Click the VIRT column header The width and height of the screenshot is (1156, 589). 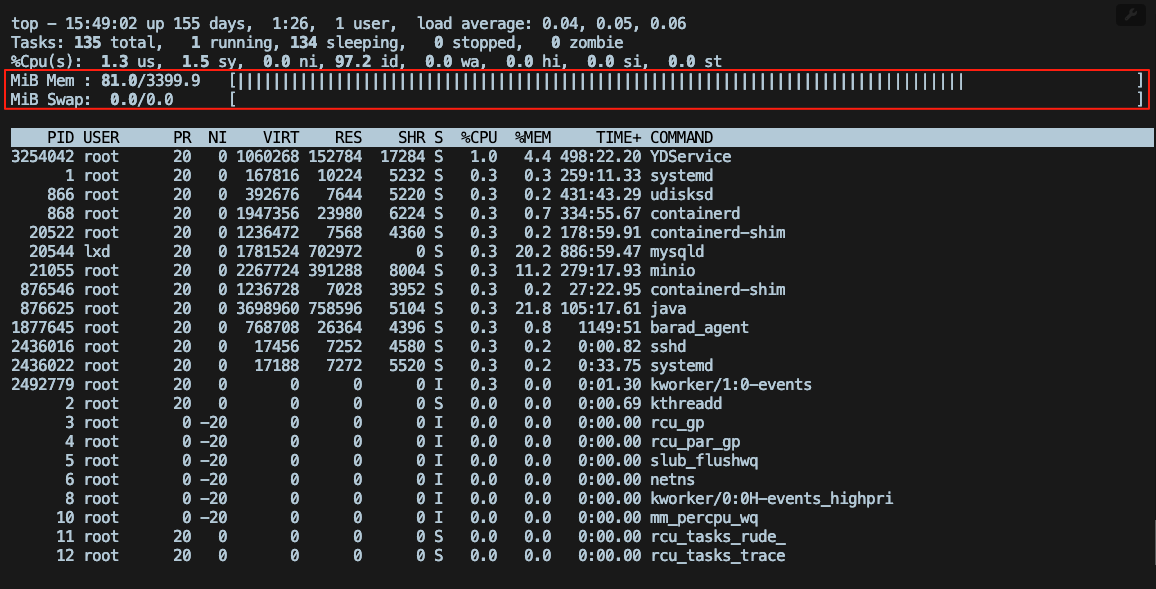(x=281, y=137)
